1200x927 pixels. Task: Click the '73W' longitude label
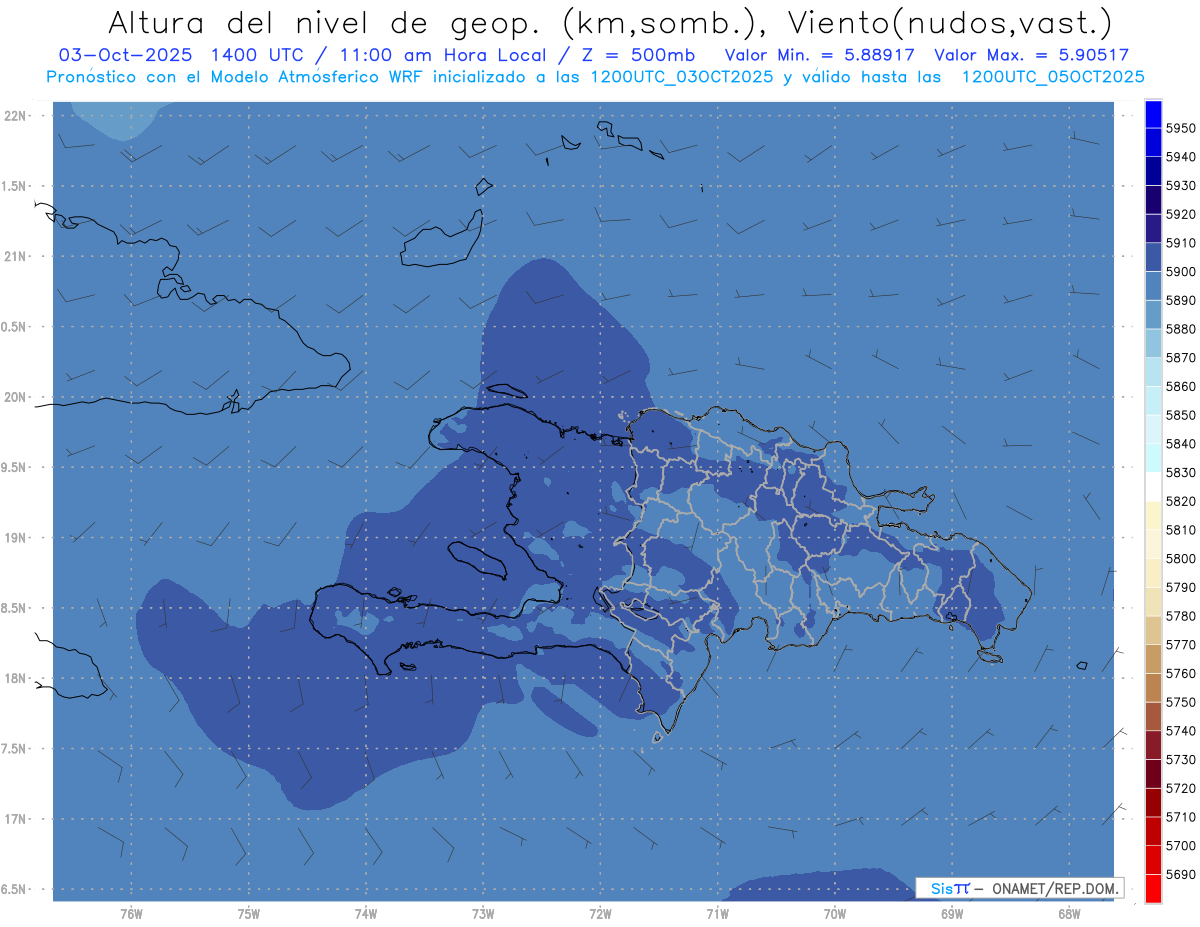(x=483, y=913)
